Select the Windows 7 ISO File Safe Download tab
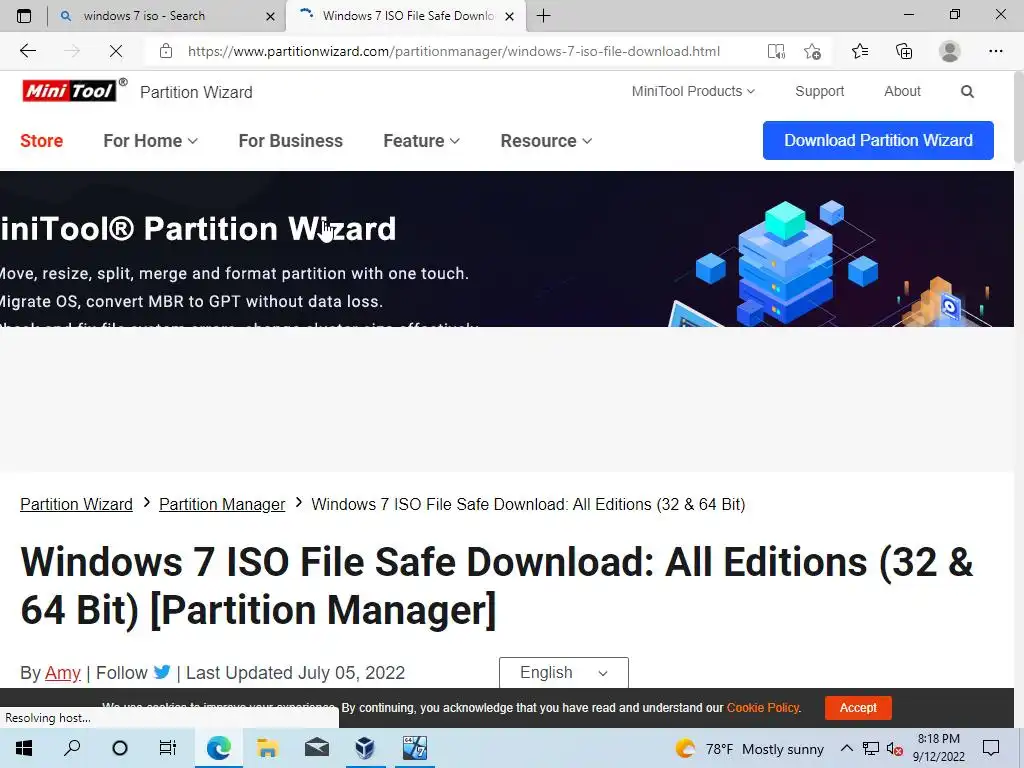 (406, 16)
